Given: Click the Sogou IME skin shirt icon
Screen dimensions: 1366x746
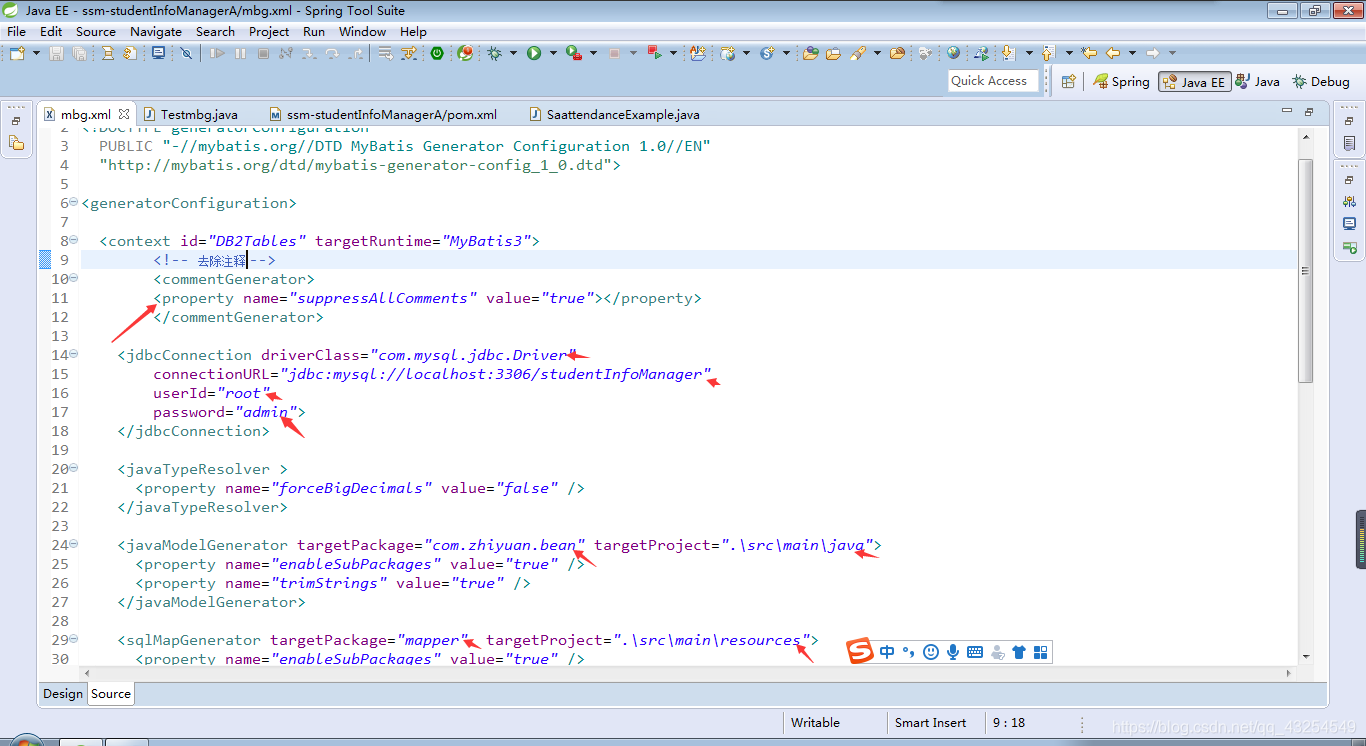Looking at the screenshot, I should [x=1019, y=652].
